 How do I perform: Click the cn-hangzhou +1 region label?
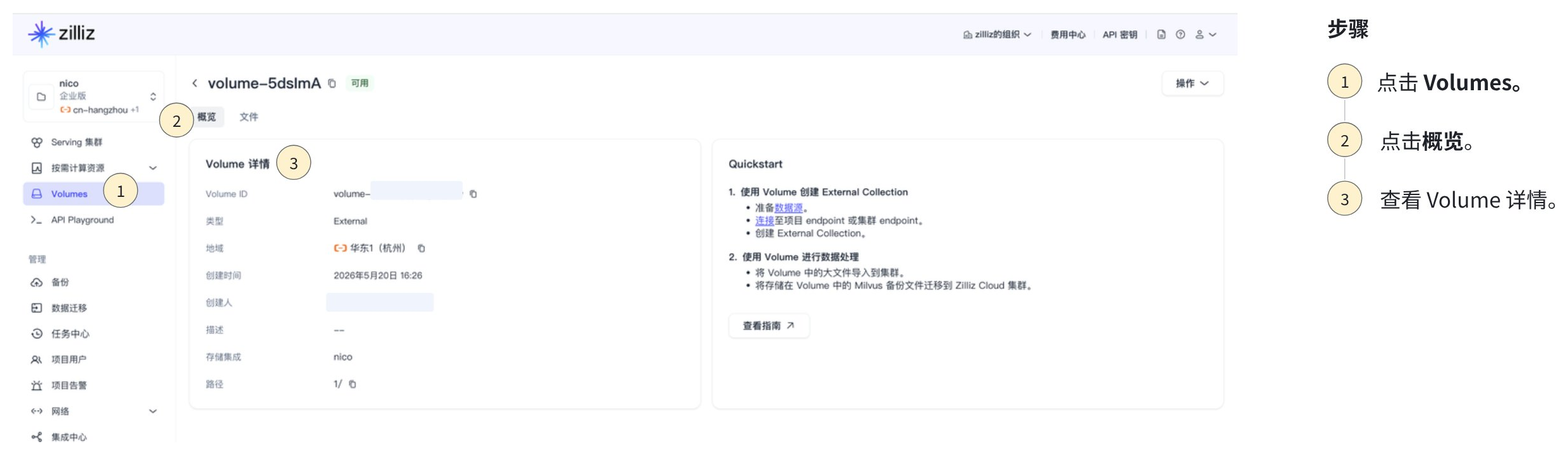coord(100,110)
